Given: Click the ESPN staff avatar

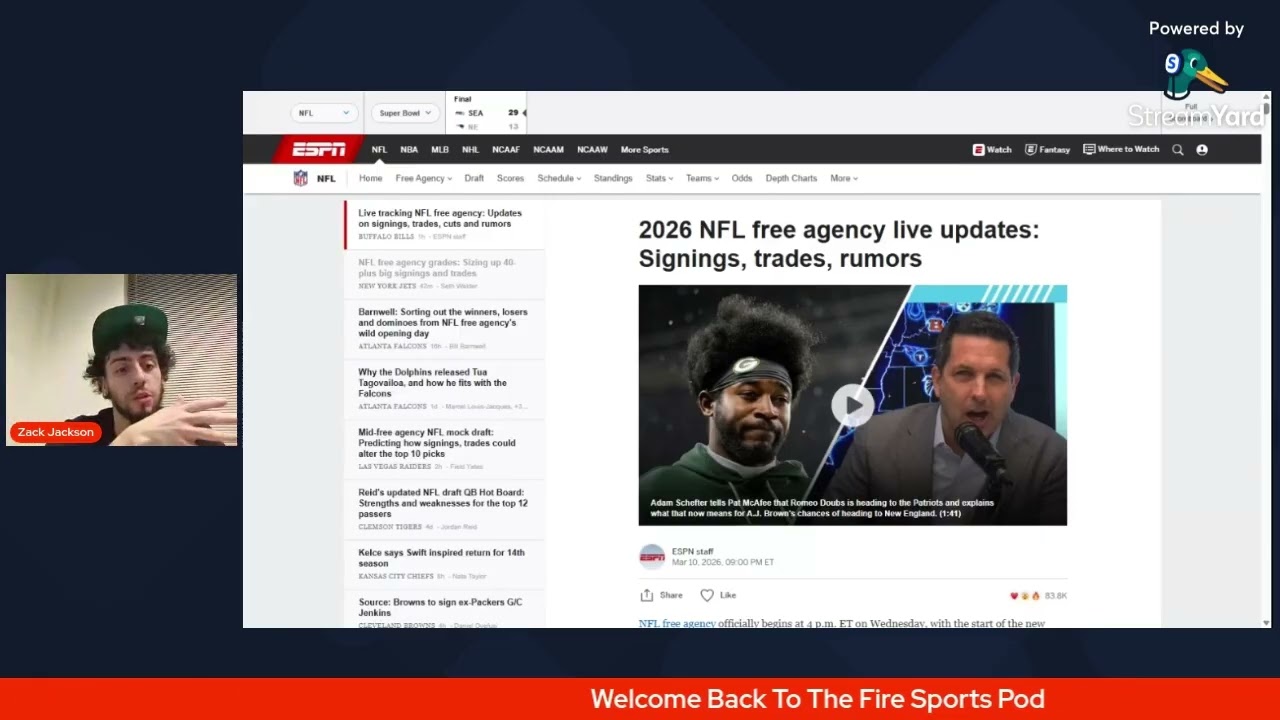Looking at the screenshot, I should (651, 557).
